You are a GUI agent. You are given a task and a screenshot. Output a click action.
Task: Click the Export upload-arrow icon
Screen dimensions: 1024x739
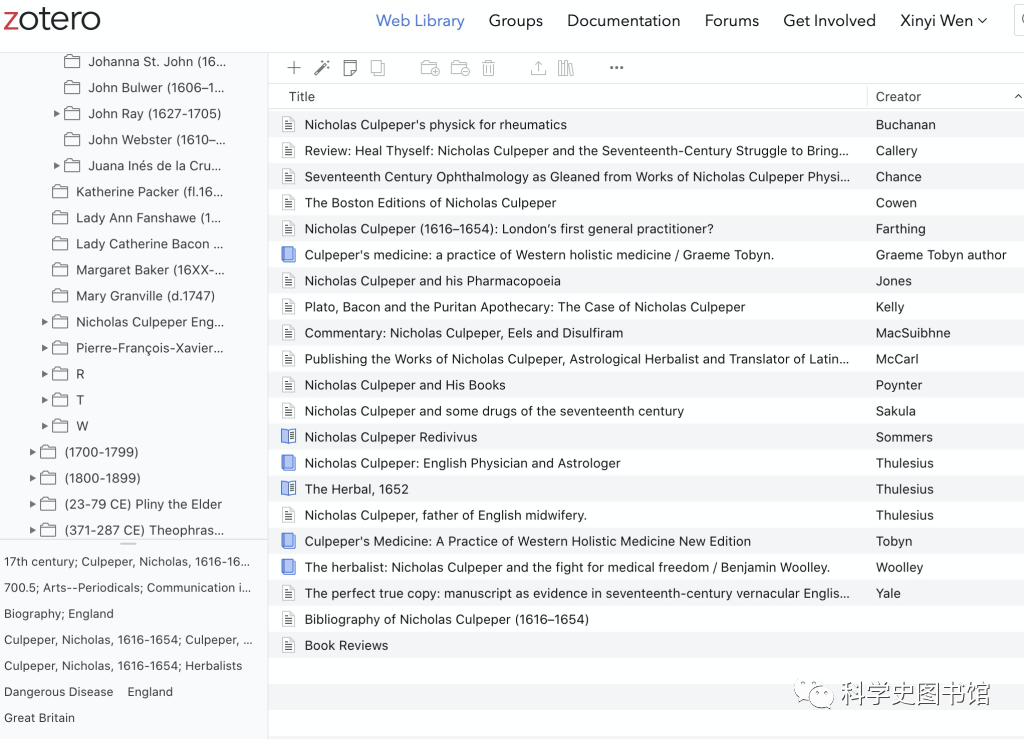pos(538,68)
